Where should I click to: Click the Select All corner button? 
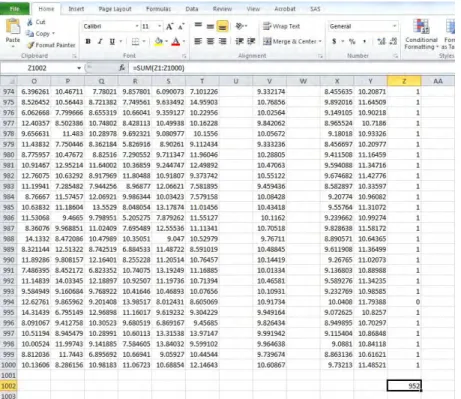(9, 81)
